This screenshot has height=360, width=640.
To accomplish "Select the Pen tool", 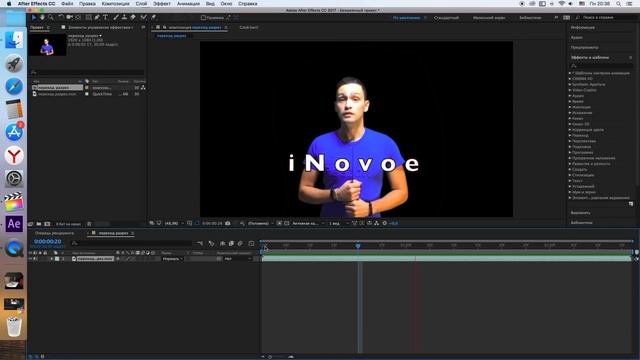I will [x=97, y=17].
